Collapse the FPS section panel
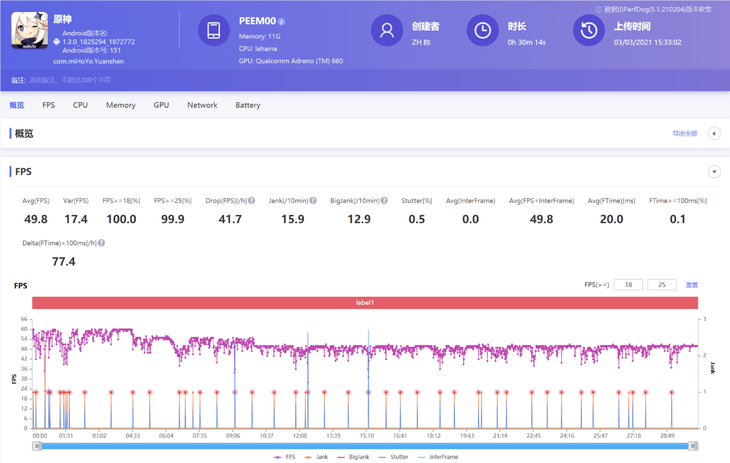This screenshot has height=463, width=730. click(x=714, y=172)
